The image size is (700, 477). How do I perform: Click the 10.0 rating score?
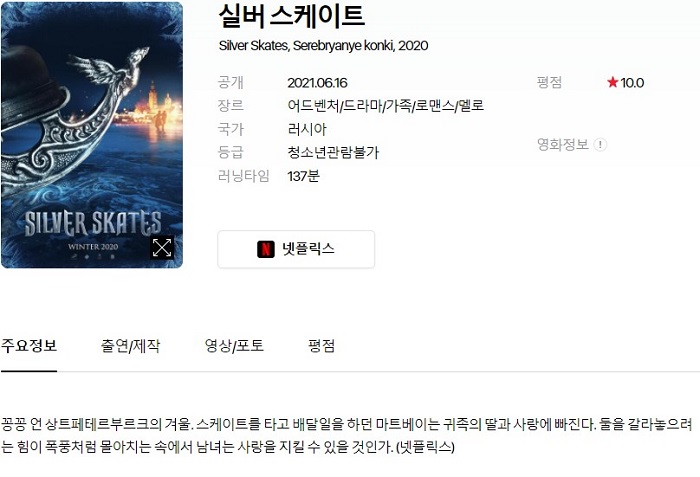(632, 83)
